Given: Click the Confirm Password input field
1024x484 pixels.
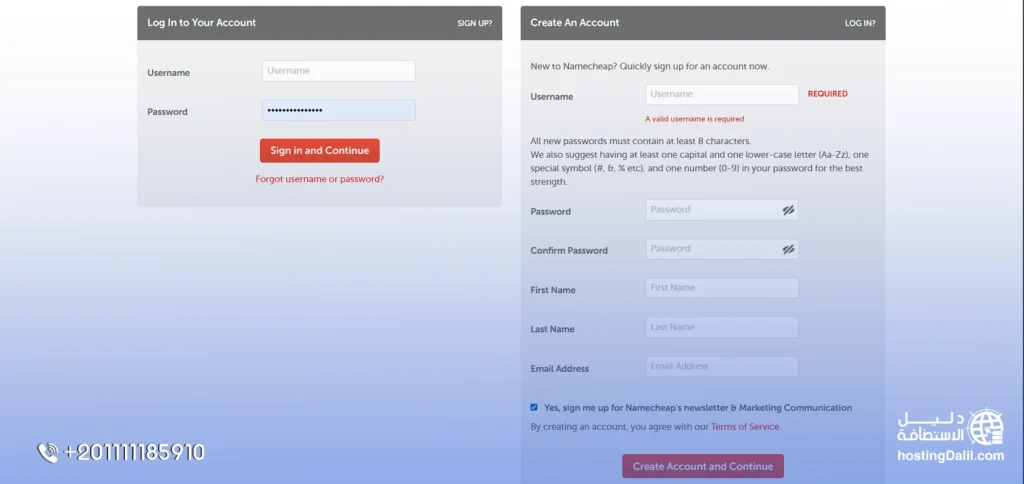Looking at the screenshot, I should pos(713,249).
